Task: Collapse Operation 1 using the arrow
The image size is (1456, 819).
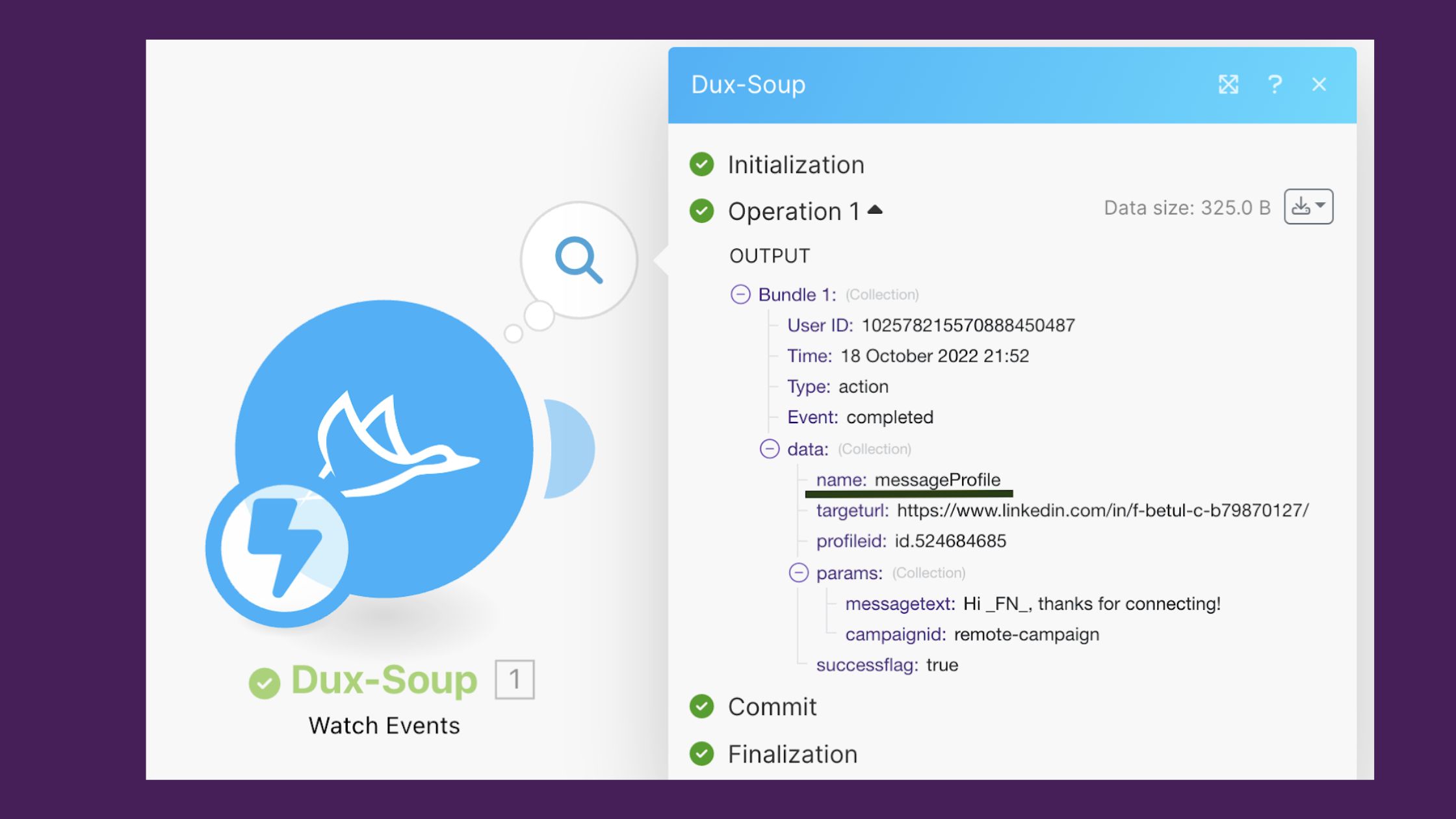Action: pos(875,209)
